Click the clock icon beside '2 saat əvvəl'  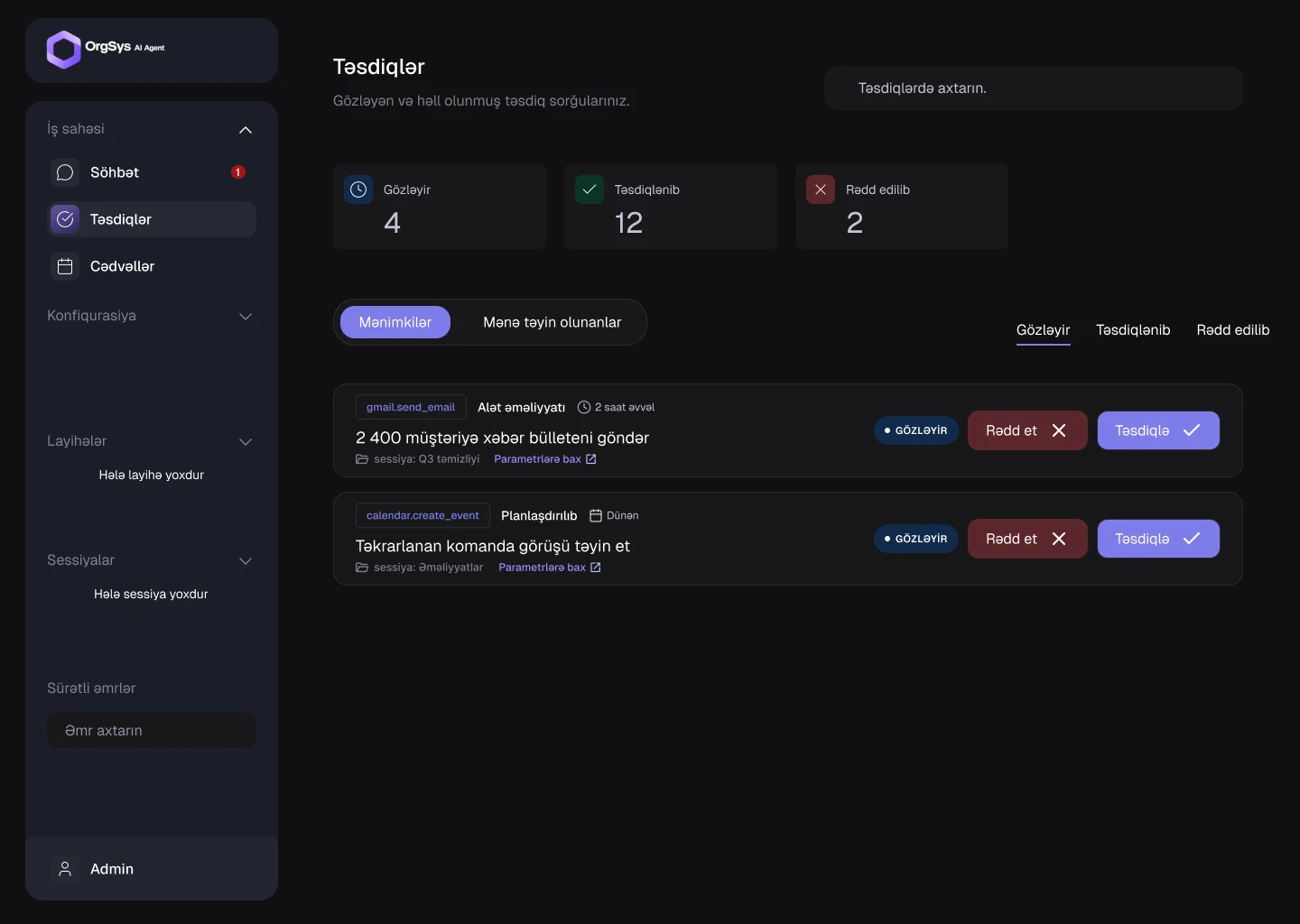click(x=584, y=407)
